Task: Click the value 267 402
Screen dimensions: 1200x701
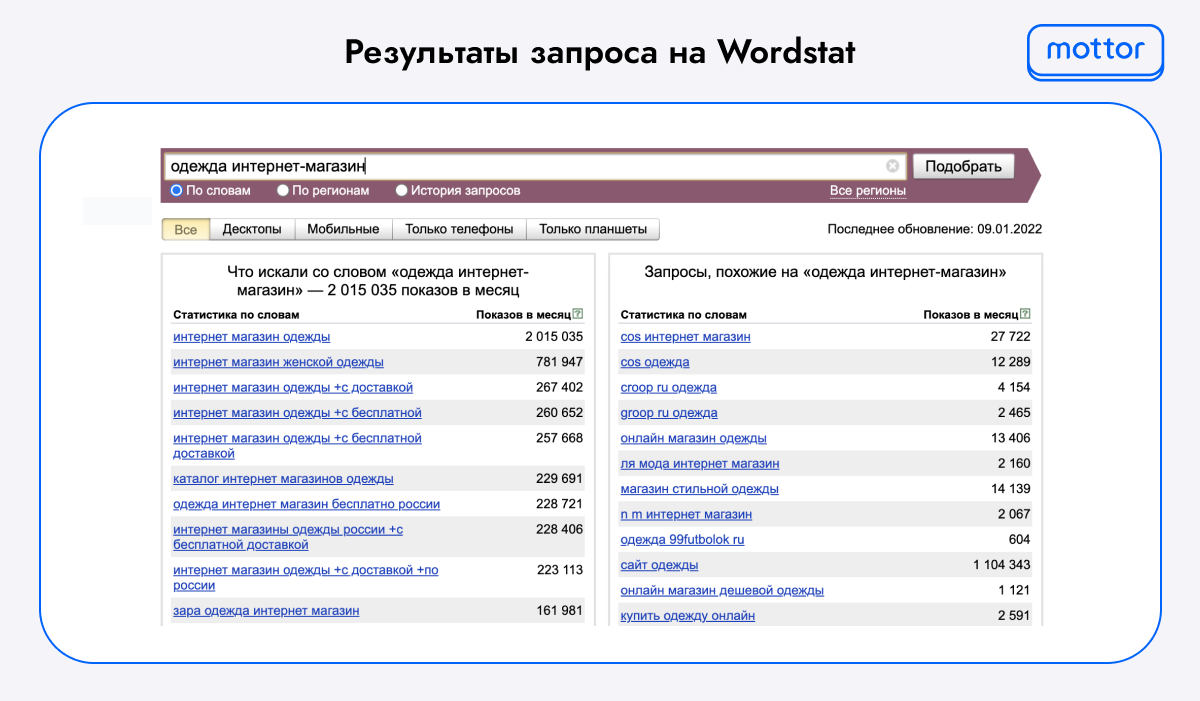Action: 559,387
